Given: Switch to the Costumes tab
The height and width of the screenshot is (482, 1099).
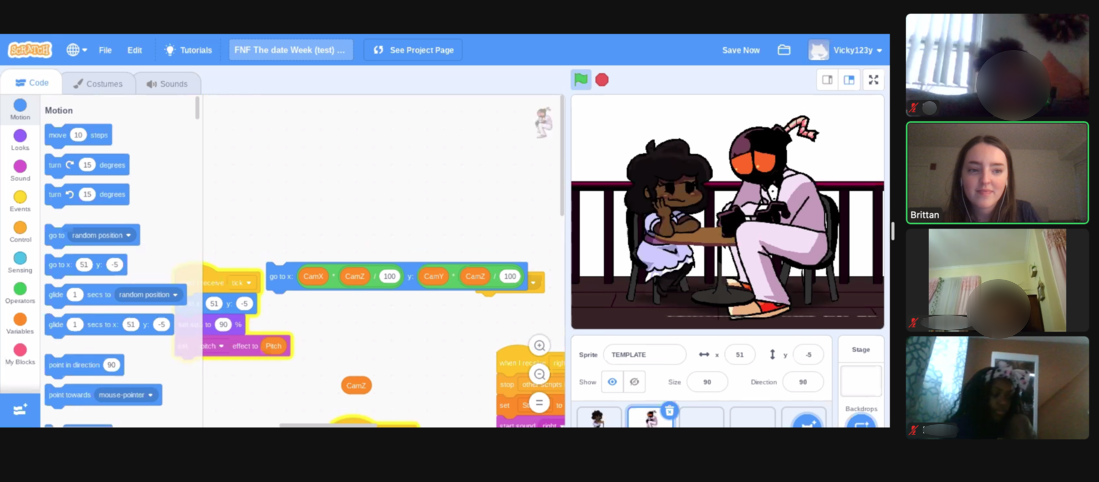Looking at the screenshot, I should (x=97, y=83).
